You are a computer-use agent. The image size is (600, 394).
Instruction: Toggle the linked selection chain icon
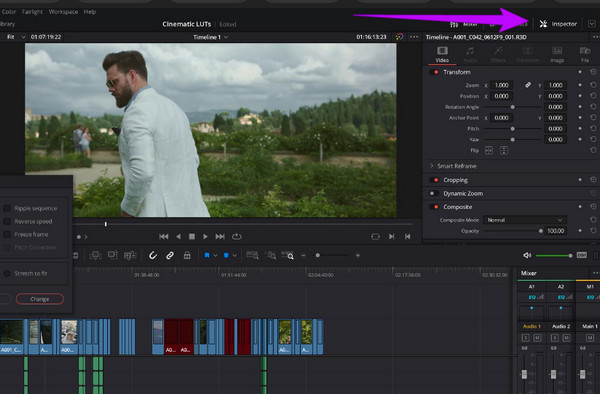[170, 255]
